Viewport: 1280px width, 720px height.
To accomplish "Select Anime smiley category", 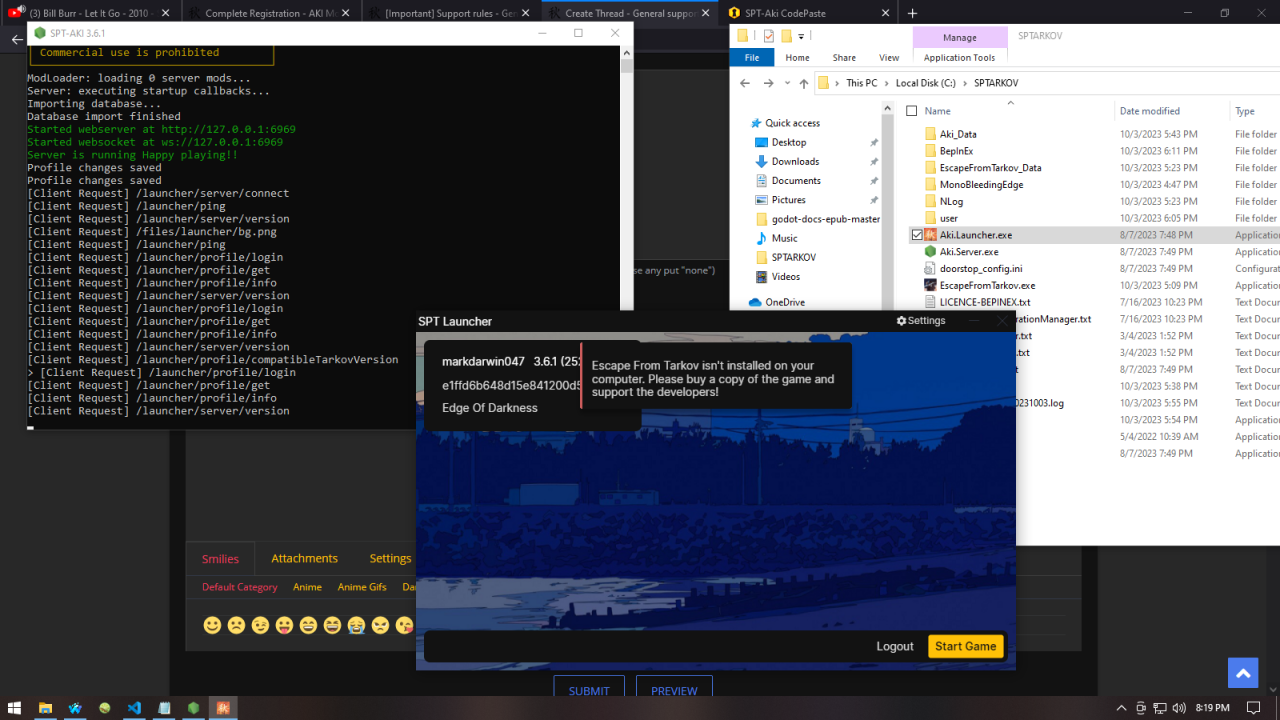I will tap(307, 587).
